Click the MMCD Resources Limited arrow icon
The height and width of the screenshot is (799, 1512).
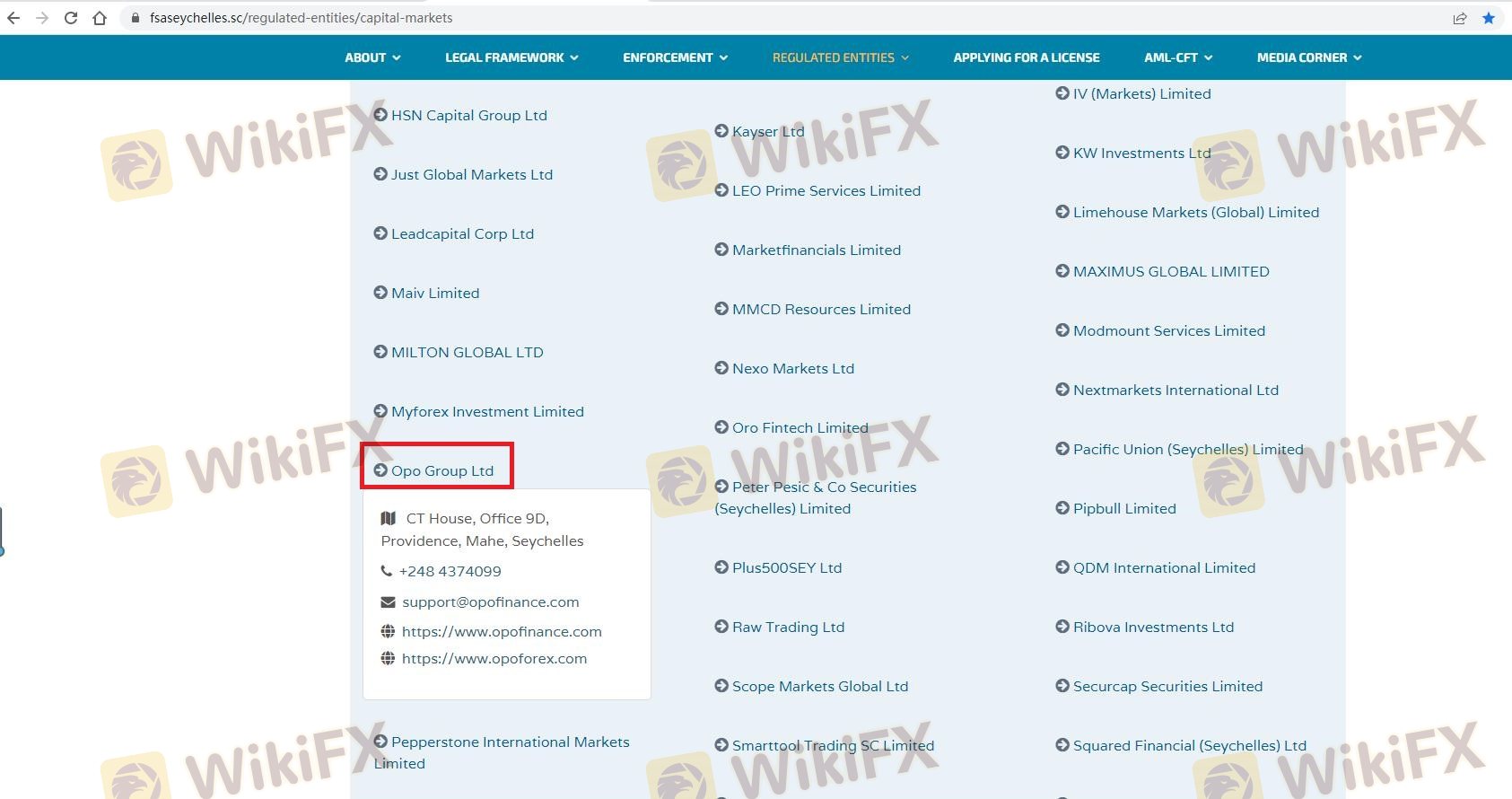pyautogui.click(x=721, y=309)
